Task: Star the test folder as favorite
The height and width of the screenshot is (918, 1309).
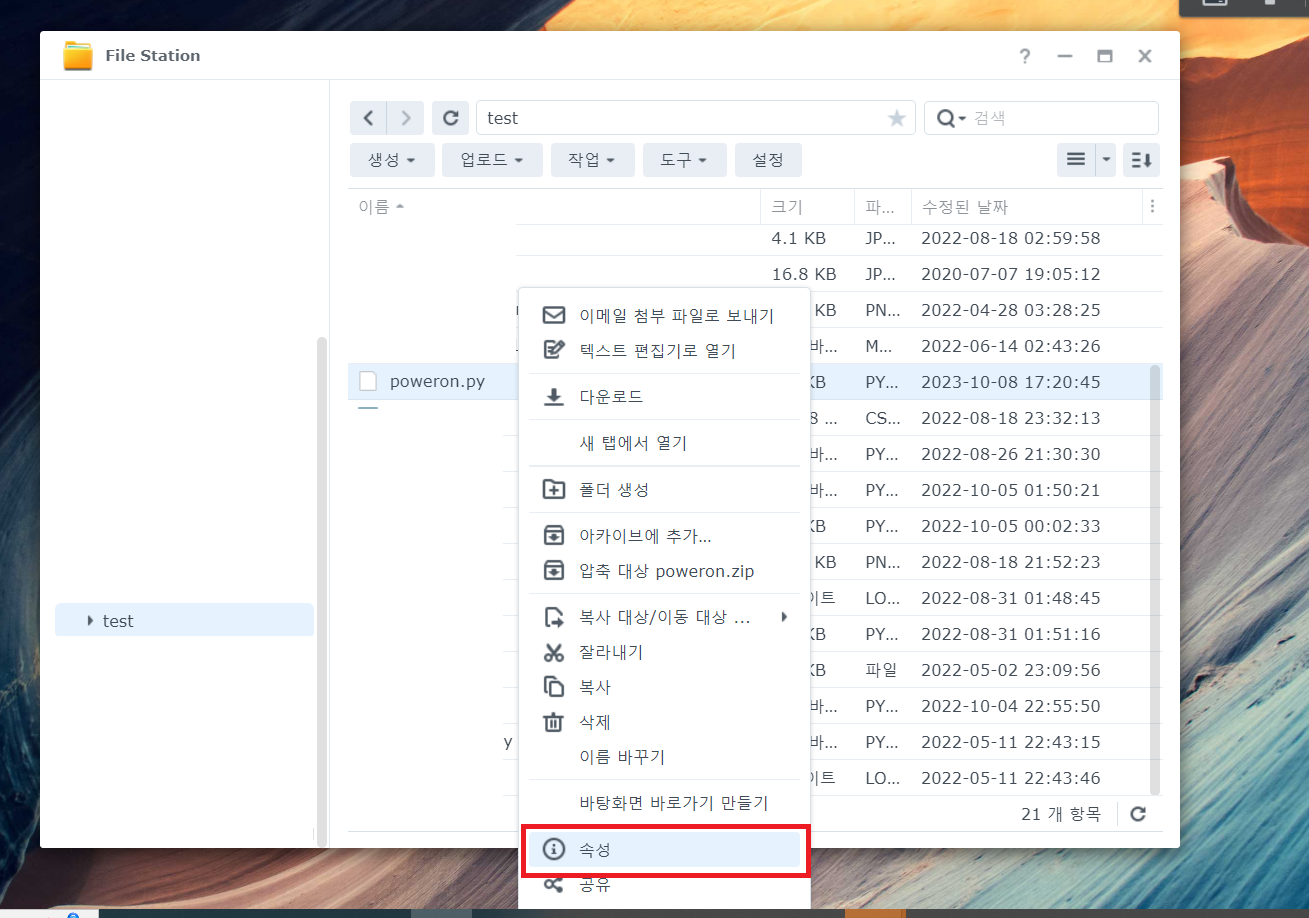Action: (897, 118)
